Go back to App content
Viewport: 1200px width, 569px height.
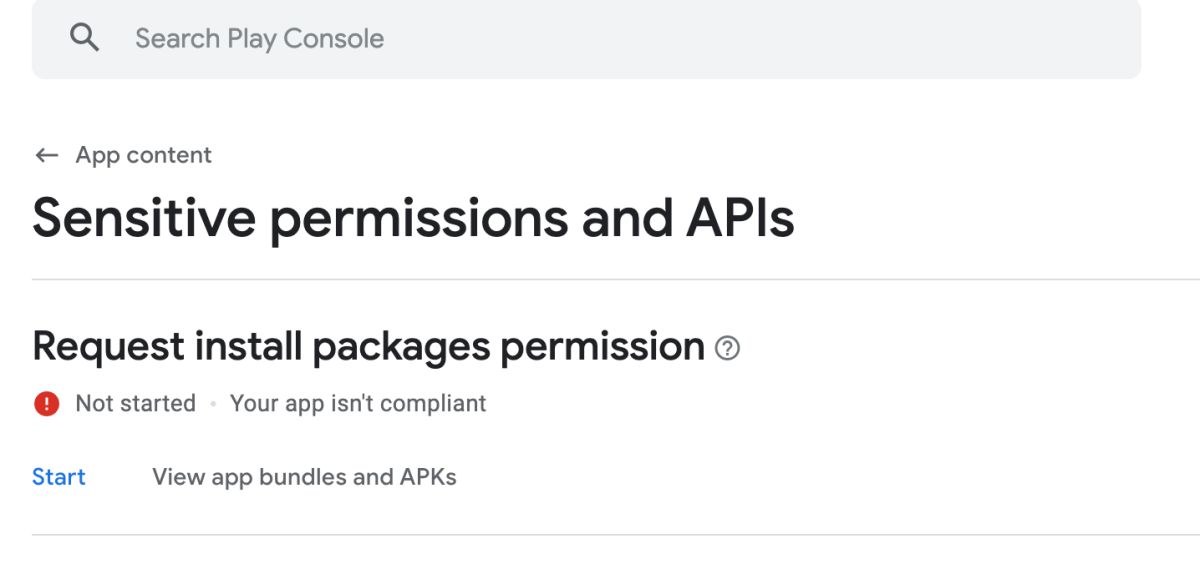click(x=143, y=155)
